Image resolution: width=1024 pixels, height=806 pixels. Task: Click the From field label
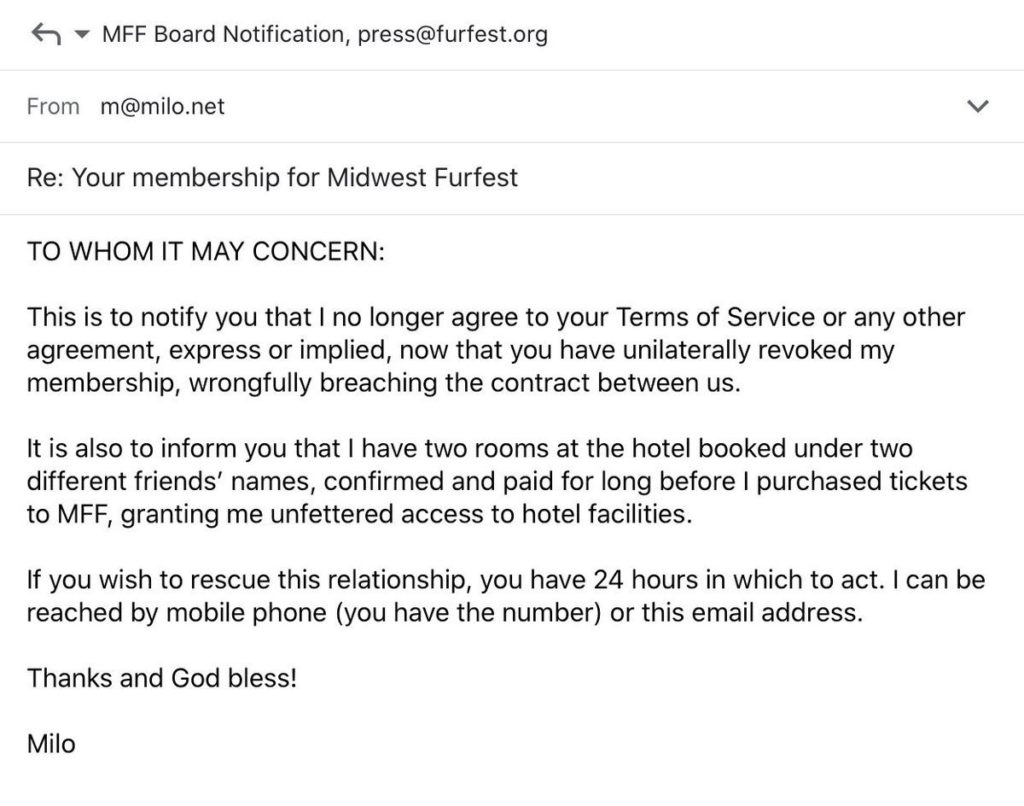[53, 106]
